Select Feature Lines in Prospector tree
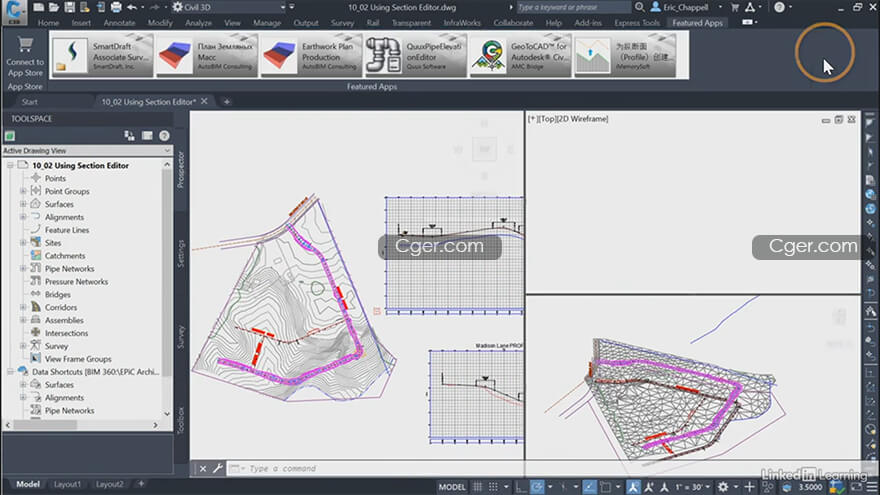880x495 pixels. [x=67, y=230]
